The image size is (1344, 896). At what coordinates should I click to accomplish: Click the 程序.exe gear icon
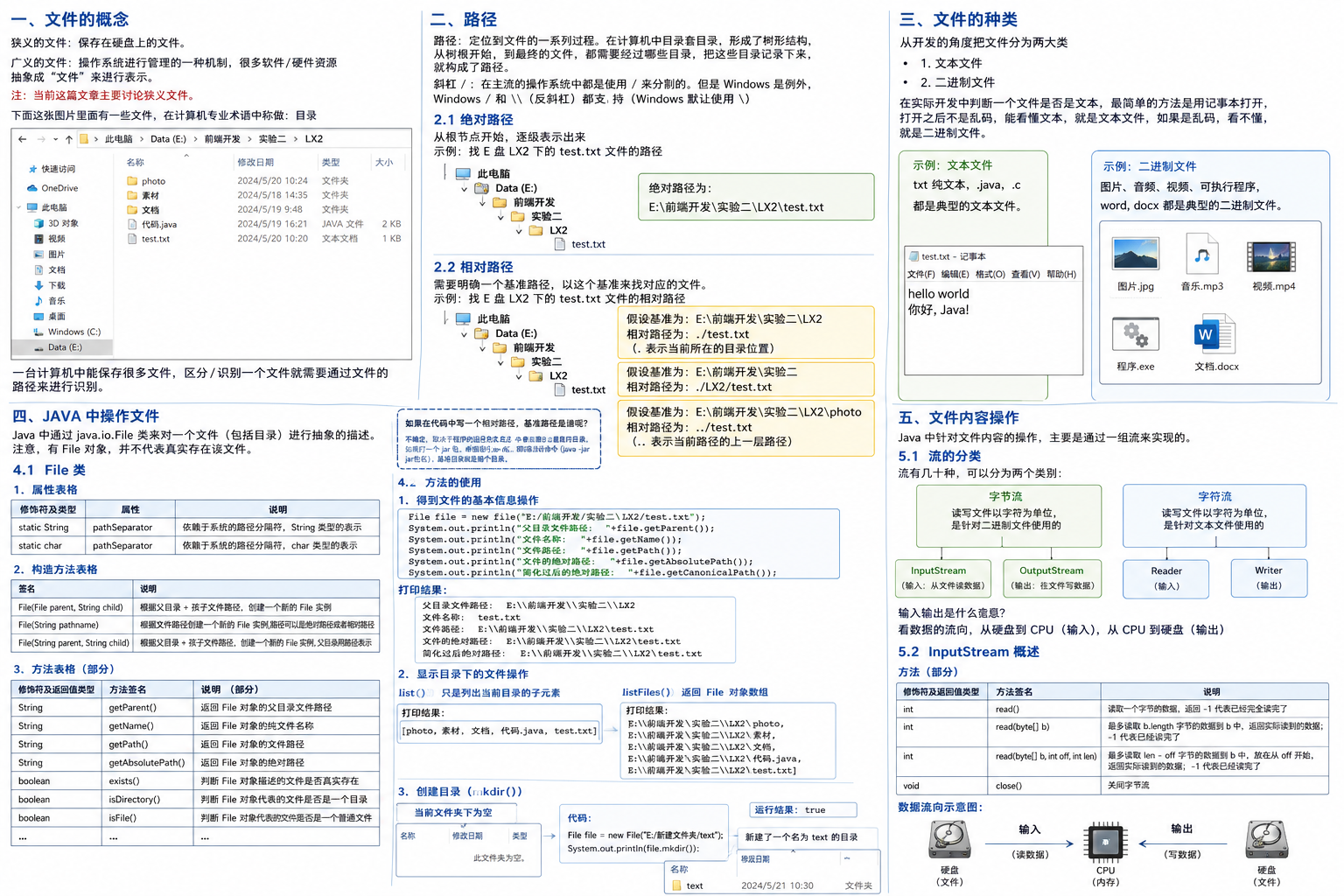(x=1136, y=333)
